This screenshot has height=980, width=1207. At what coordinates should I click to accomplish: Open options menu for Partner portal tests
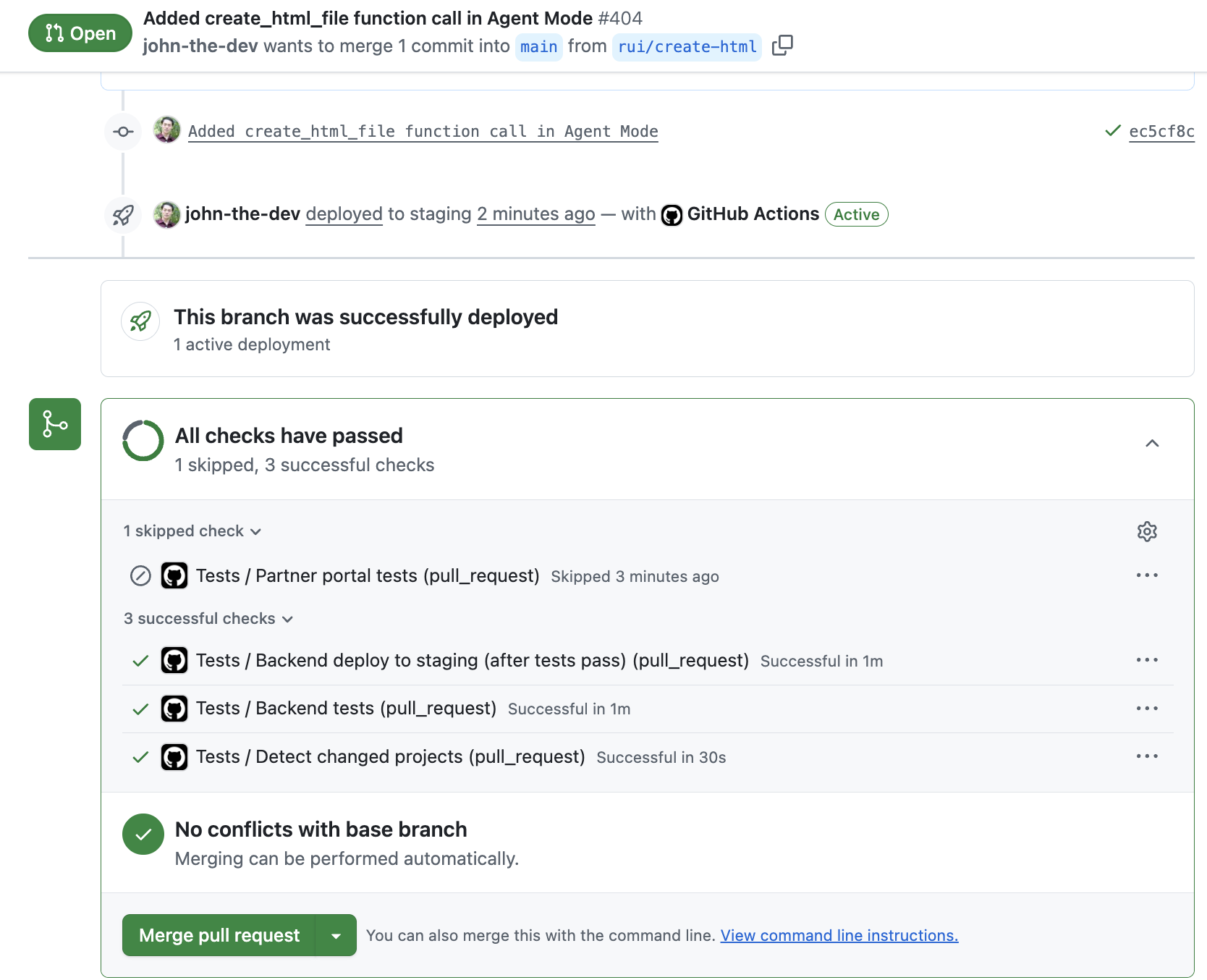(x=1147, y=575)
